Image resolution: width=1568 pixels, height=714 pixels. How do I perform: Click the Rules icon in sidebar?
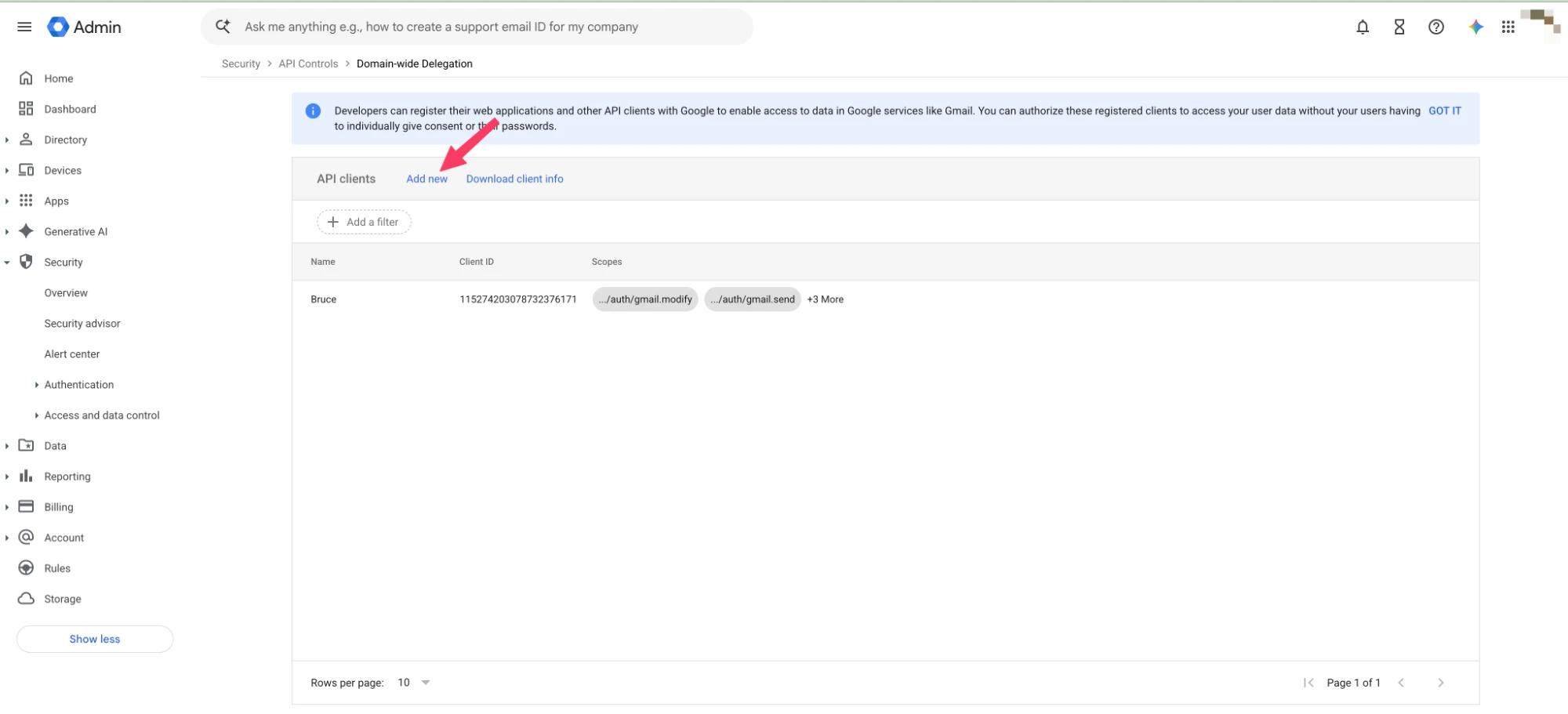pyautogui.click(x=26, y=568)
